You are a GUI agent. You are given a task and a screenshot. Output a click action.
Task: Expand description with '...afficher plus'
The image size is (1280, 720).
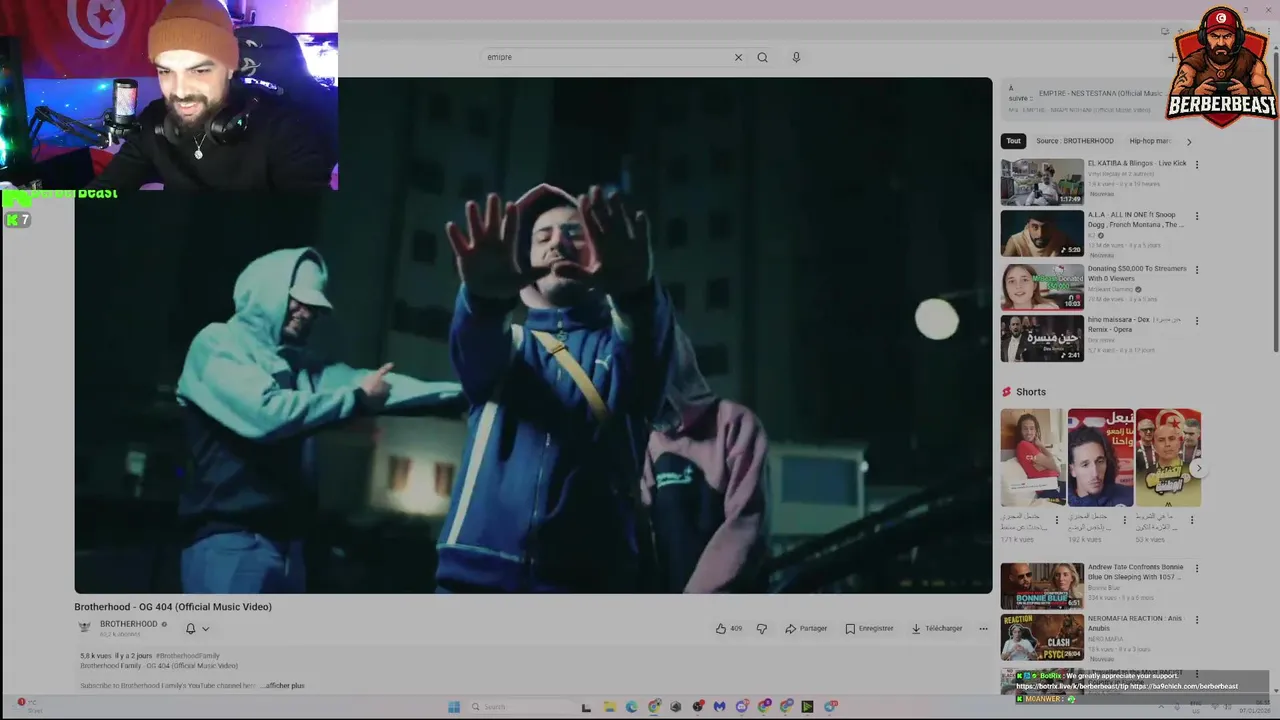[x=283, y=686]
